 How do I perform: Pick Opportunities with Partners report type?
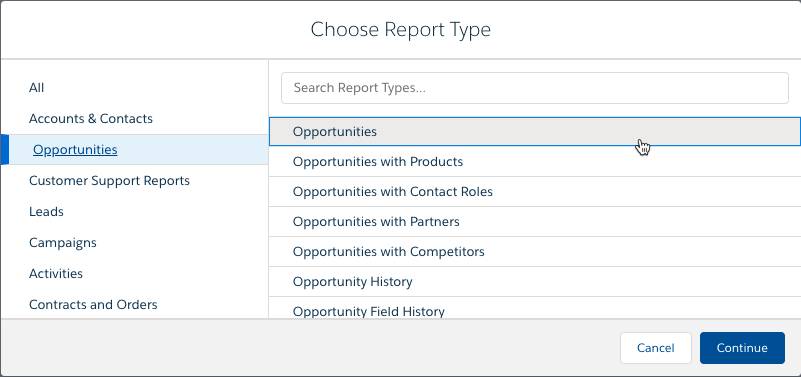[534, 222]
